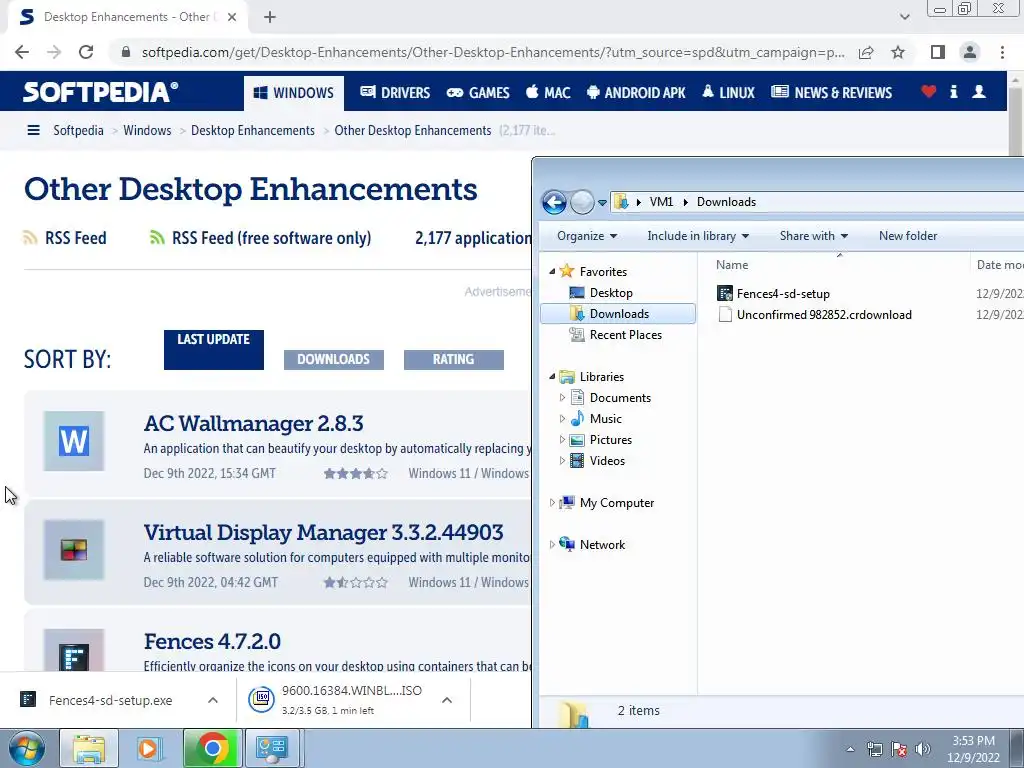
Task: Open a new Chrome tab
Action: pos(270,17)
